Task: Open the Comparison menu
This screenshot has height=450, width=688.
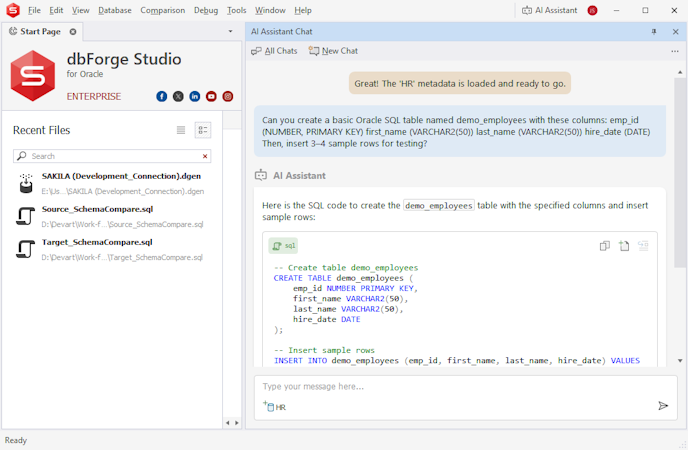Action: point(162,10)
